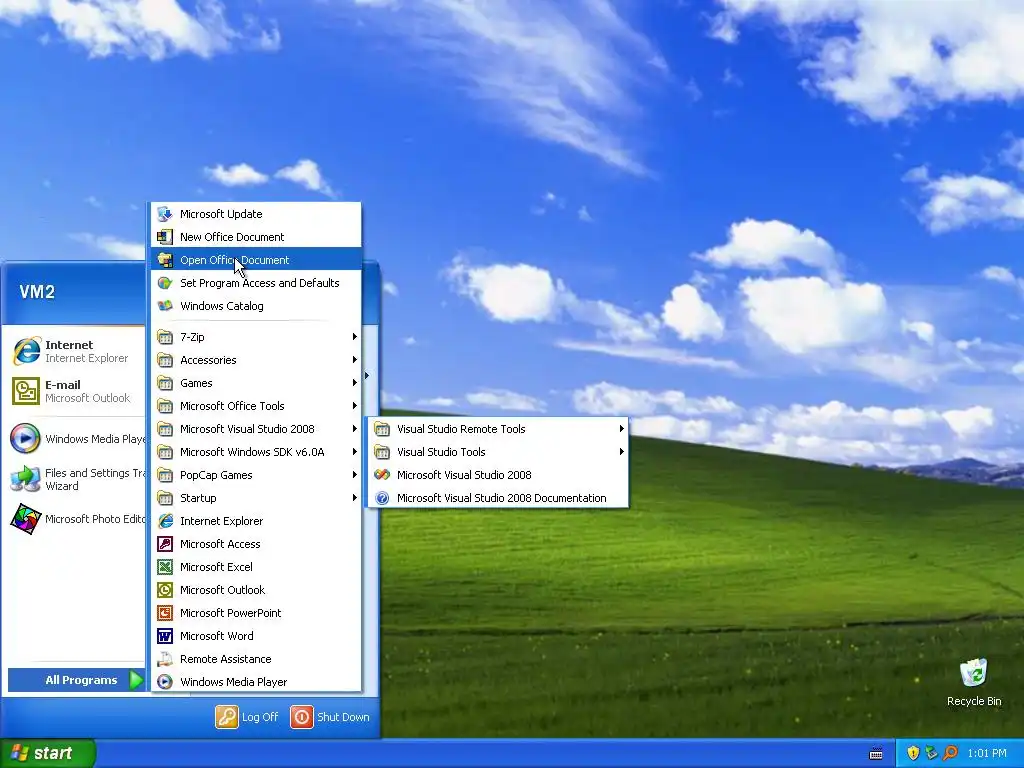Click the All Programs green arrow

136,680
